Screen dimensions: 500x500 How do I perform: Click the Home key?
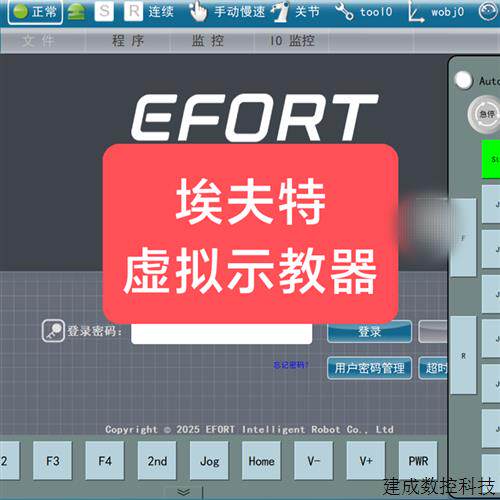click(261, 461)
